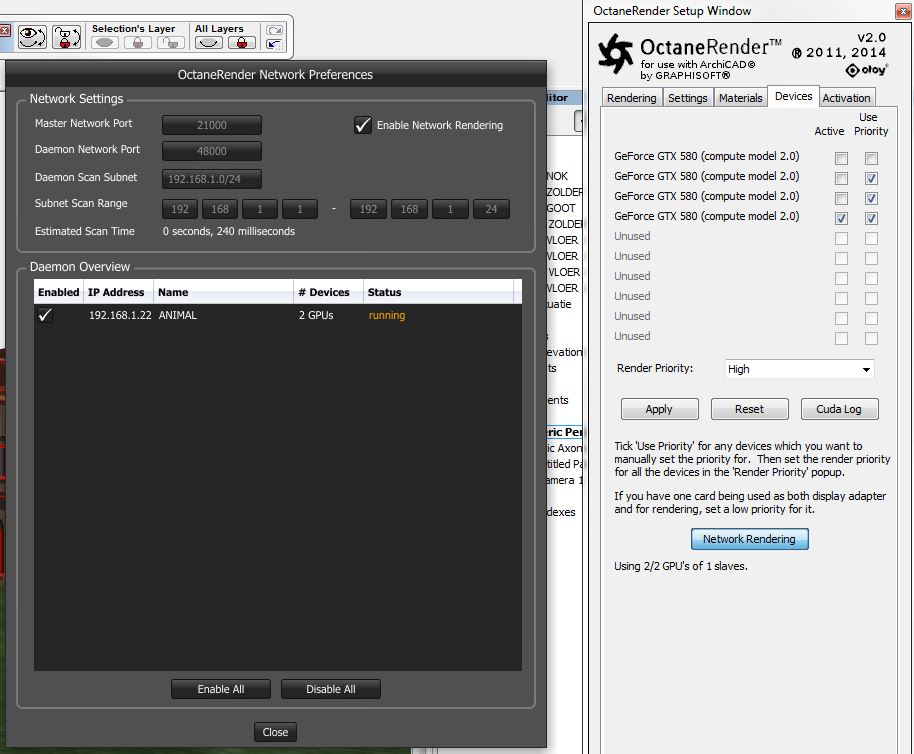
Task: Click Disable All daemons button
Action: (x=331, y=689)
